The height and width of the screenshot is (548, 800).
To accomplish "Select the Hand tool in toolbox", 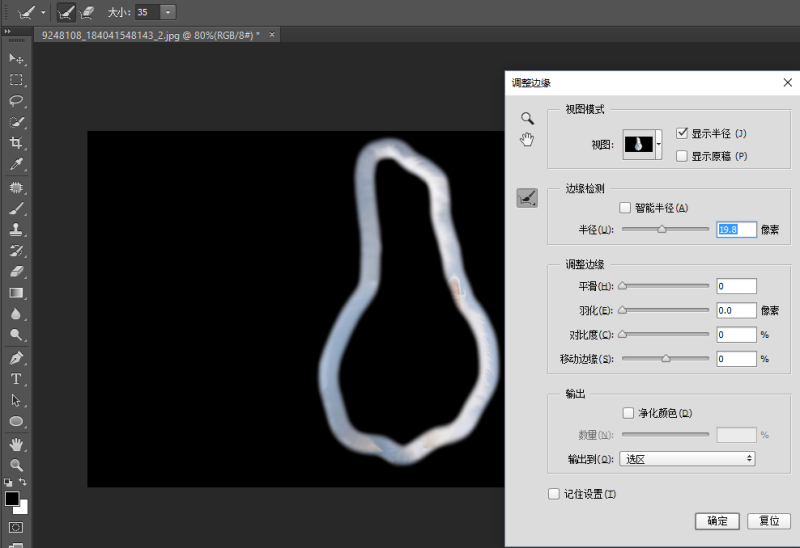I will [16, 444].
